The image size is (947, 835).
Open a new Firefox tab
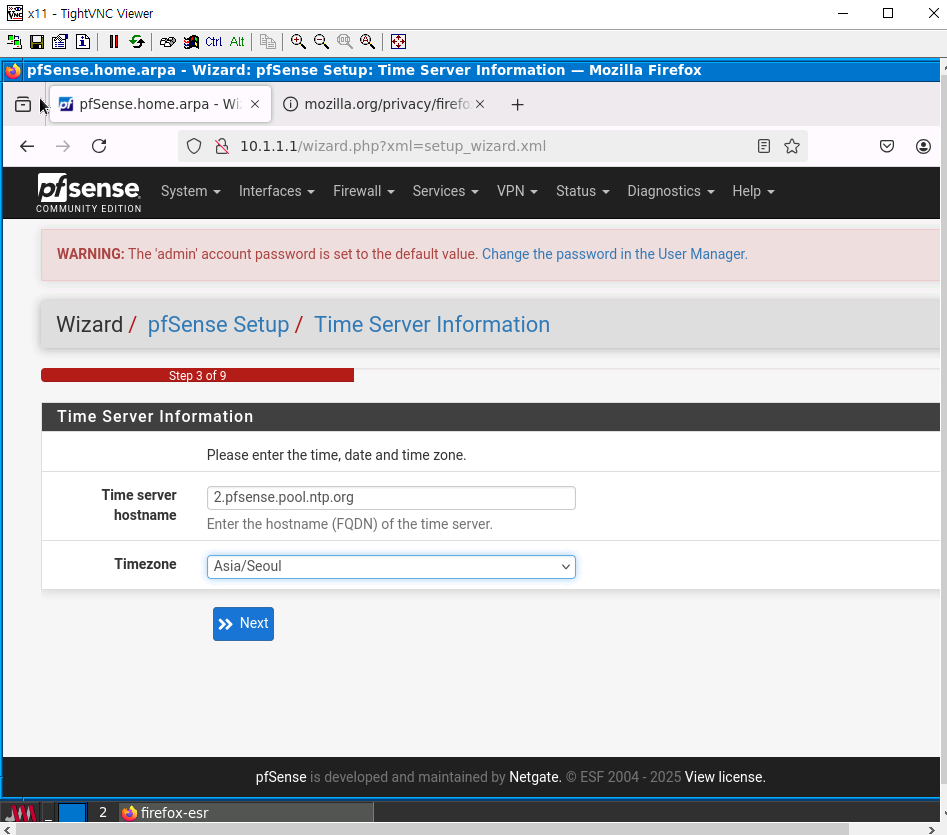517,104
